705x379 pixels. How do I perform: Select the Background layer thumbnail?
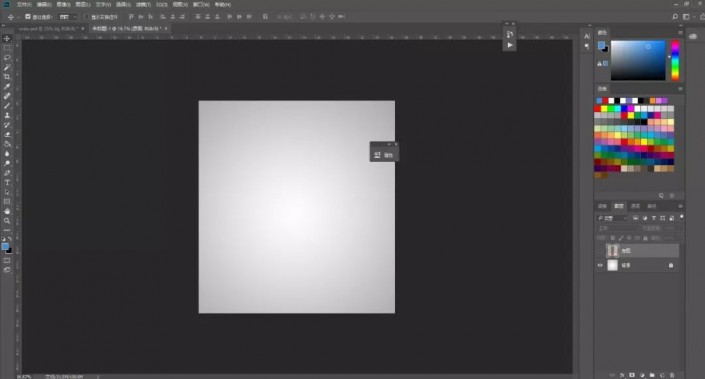click(x=612, y=265)
